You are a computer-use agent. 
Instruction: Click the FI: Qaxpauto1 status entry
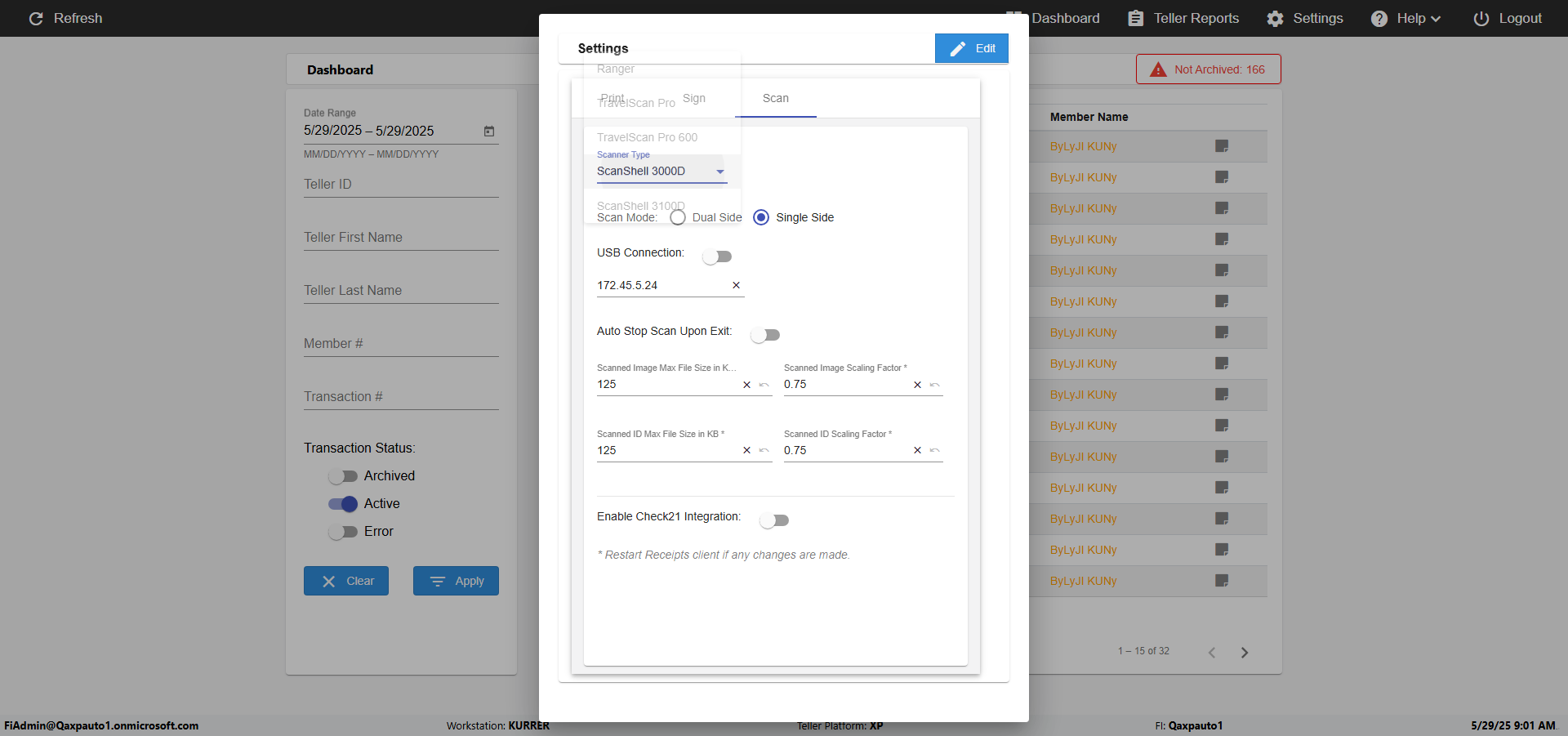pyautogui.click(x=1189, y=725)
